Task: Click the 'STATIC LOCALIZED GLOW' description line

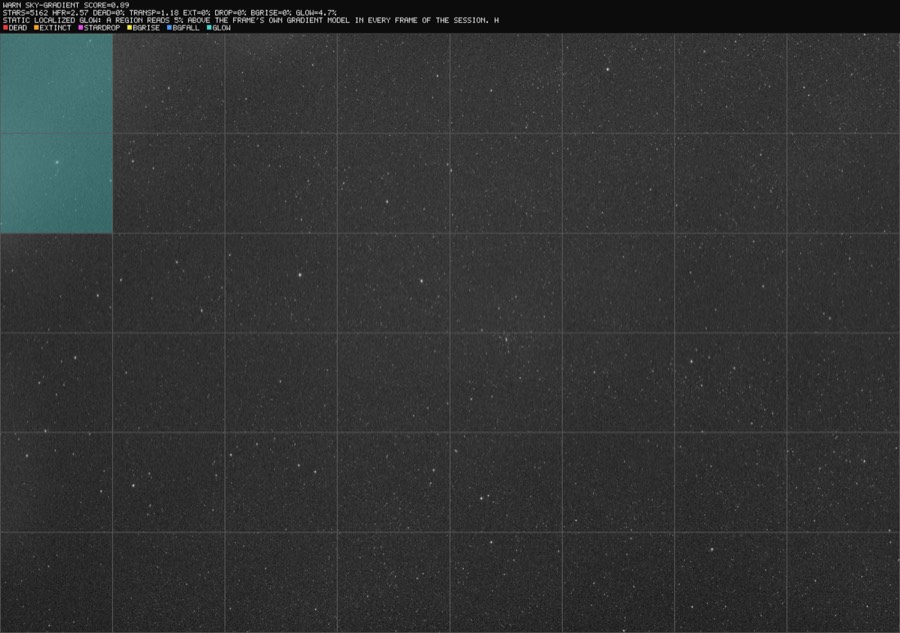Action: (x=251, y=20)
